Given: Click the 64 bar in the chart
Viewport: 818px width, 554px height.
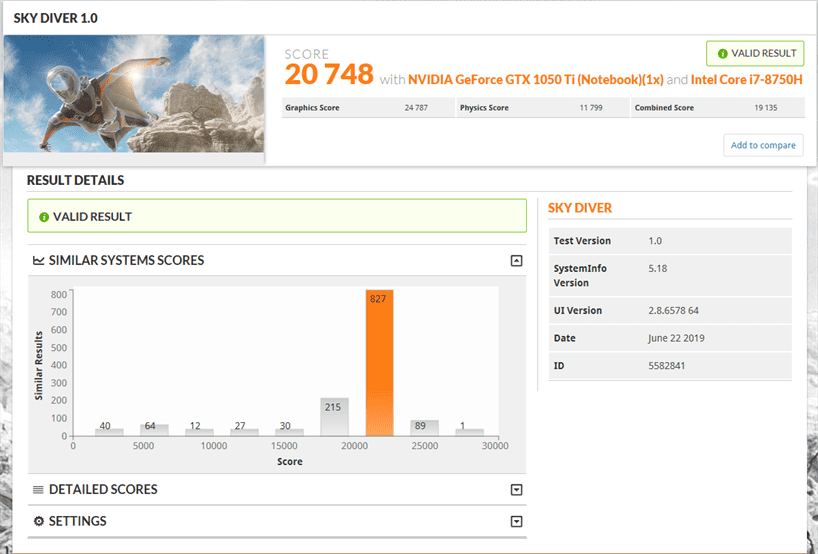Looking at the screenshot, I should (154, 430).
